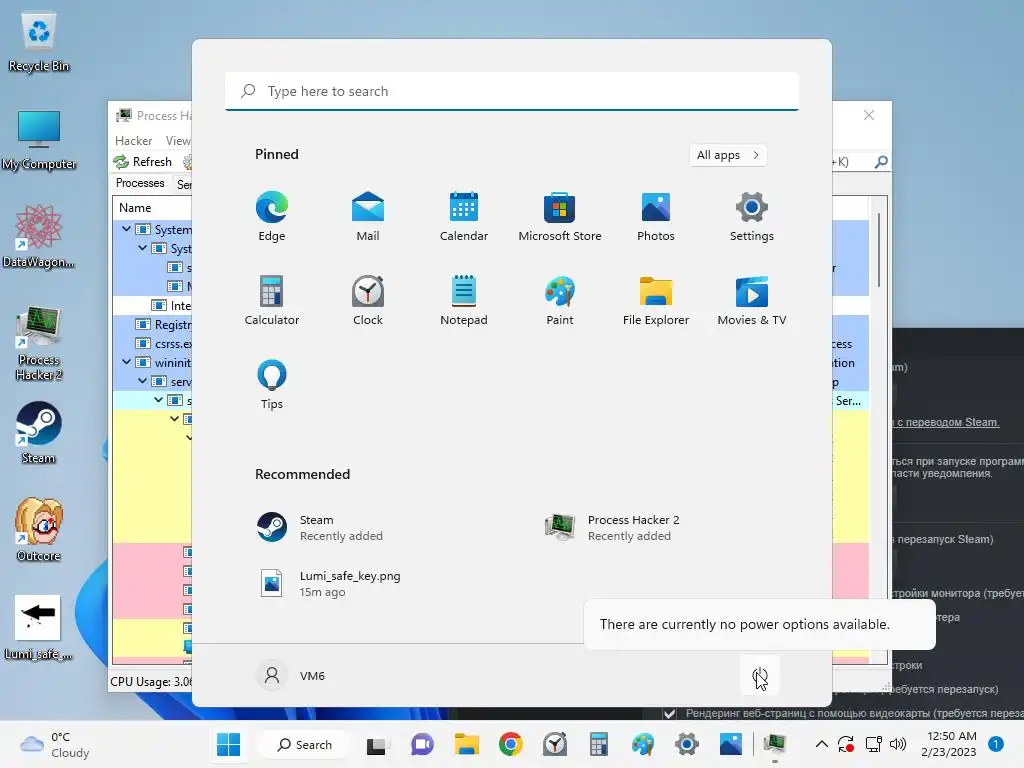Show hidden system tray icons

click(822, 744)
